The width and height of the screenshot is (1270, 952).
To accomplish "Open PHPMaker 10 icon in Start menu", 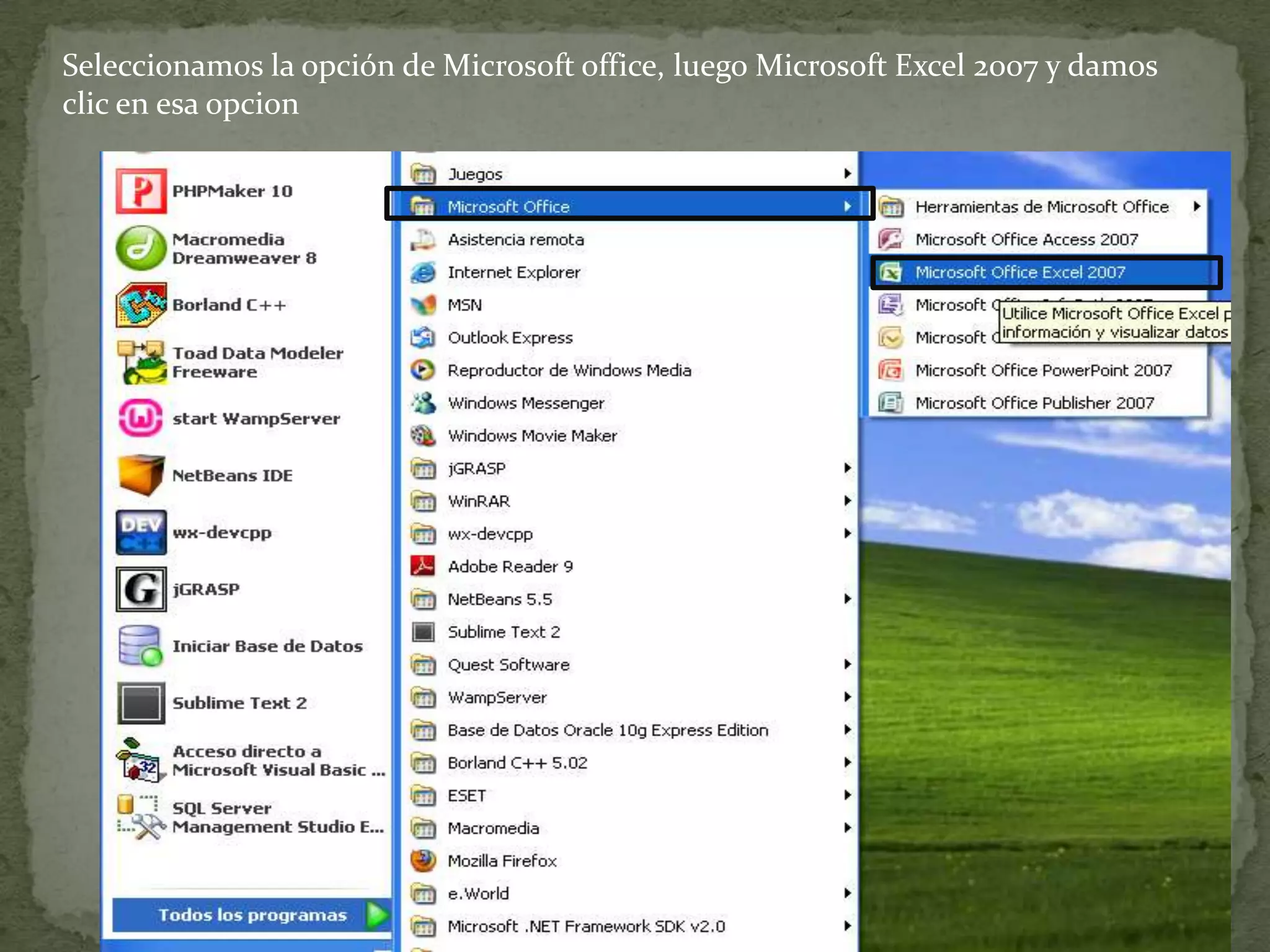I will (141, 191).
